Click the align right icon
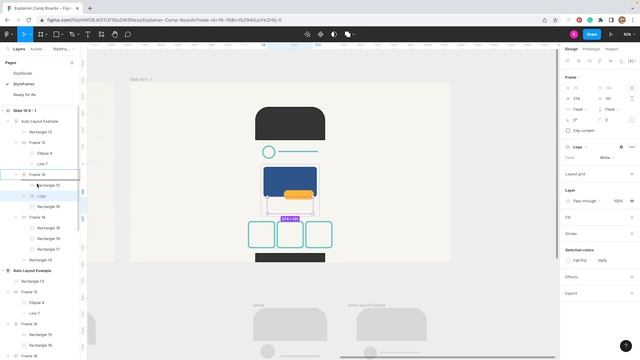 (589, 61)
